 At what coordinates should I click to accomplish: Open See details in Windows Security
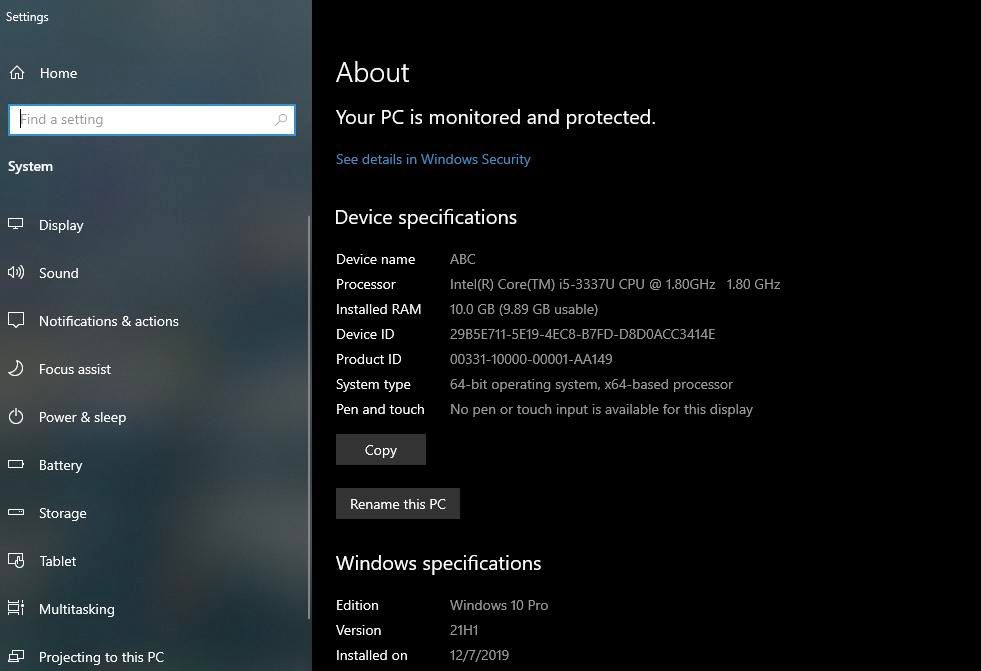[x=433, y=159]
